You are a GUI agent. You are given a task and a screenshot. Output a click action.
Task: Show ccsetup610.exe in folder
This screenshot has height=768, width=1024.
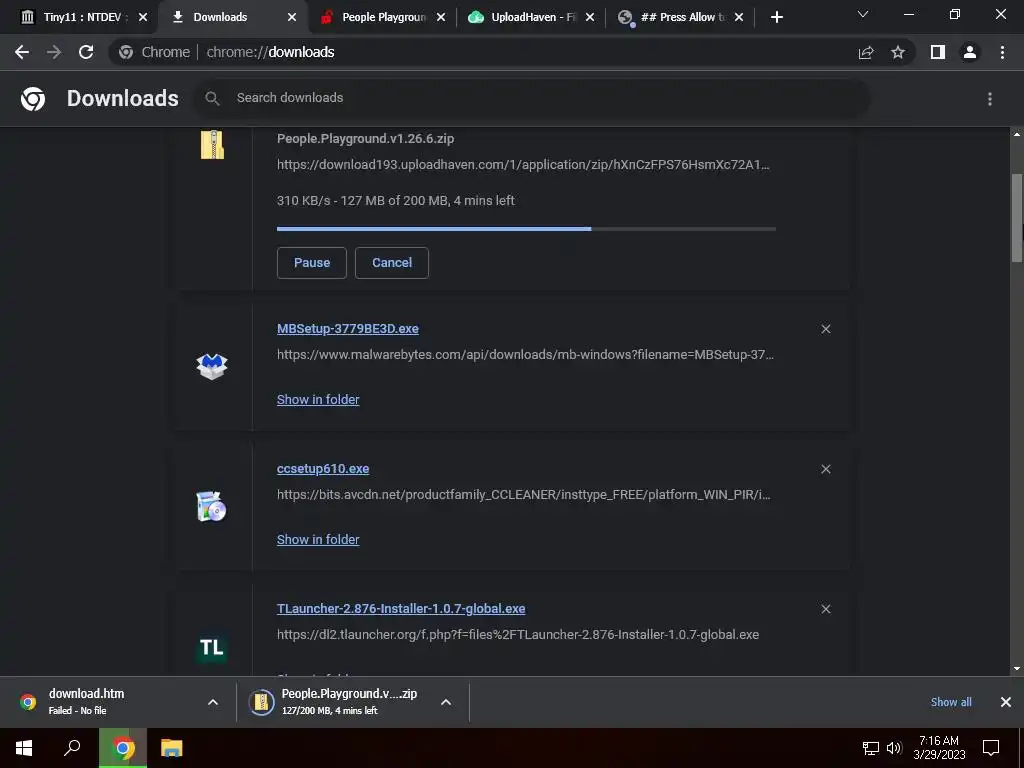point(318,539)
